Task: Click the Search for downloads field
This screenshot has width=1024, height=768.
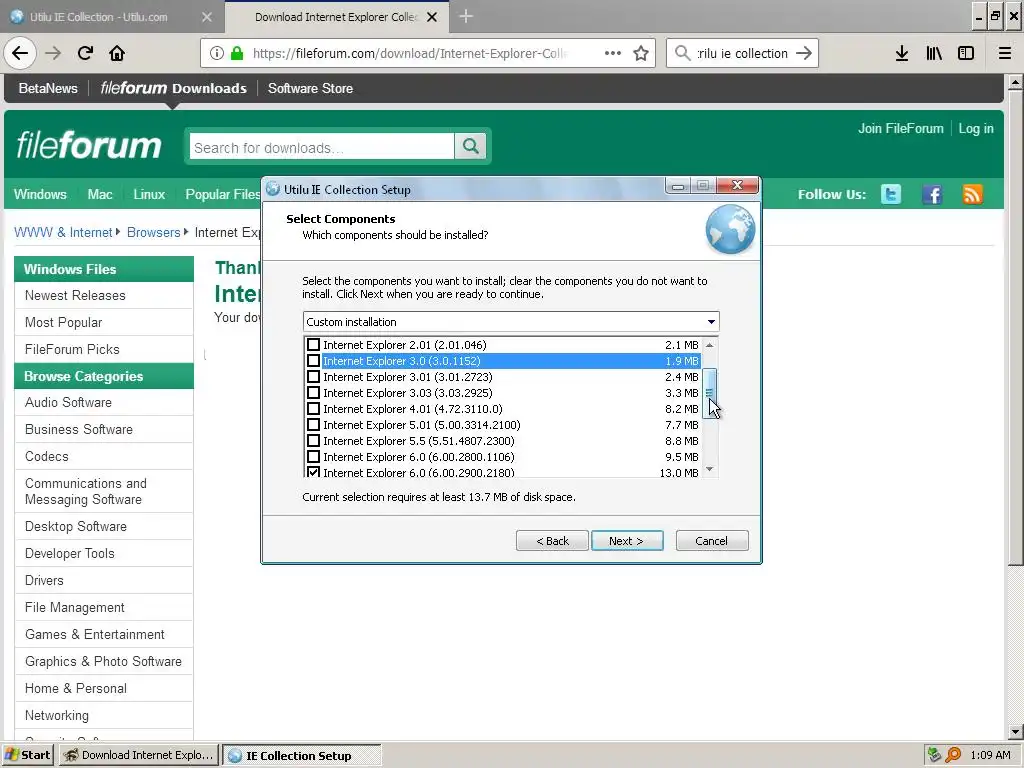Action: (x=321, y=147)
